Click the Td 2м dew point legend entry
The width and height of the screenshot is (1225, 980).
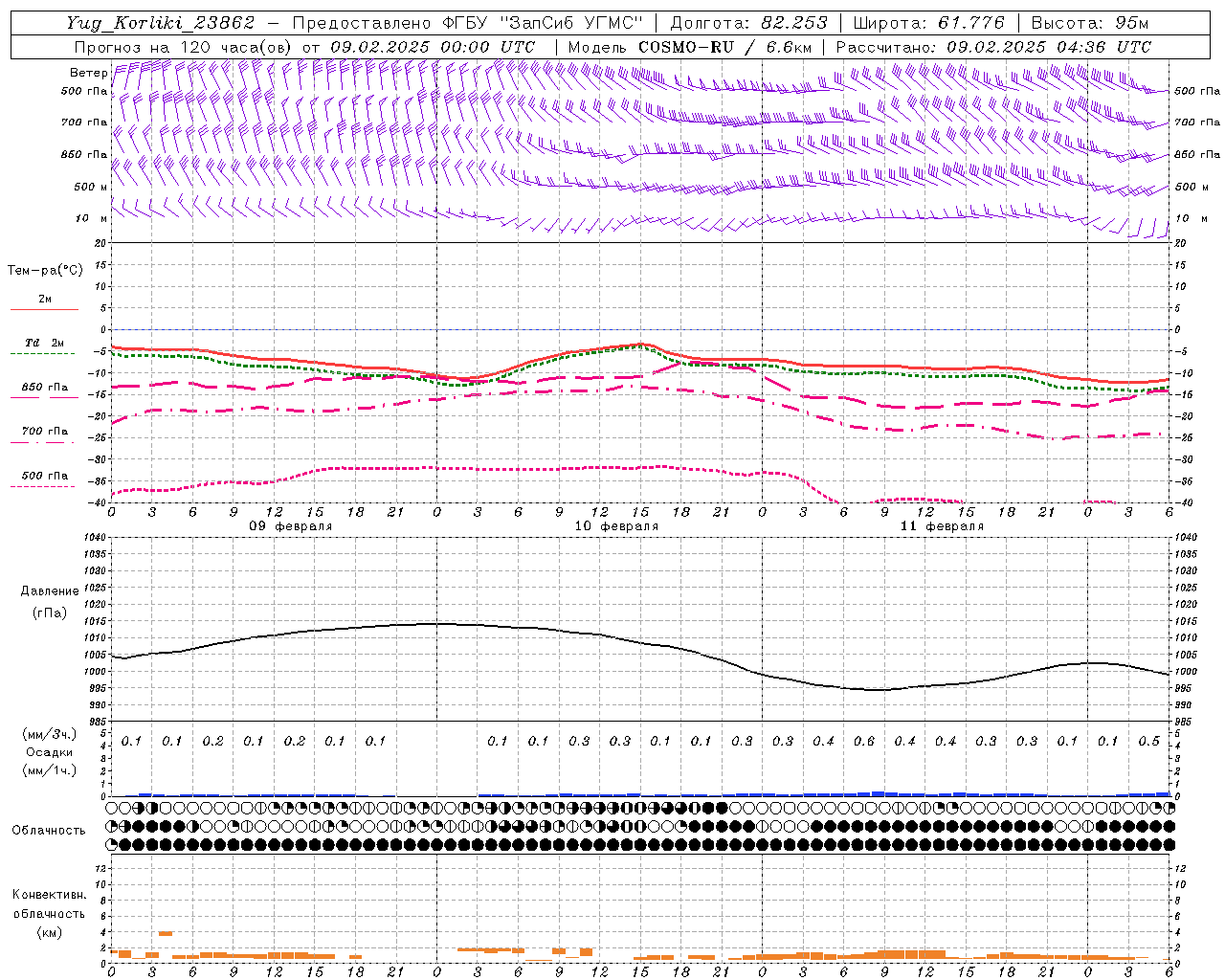coord(45,343)
